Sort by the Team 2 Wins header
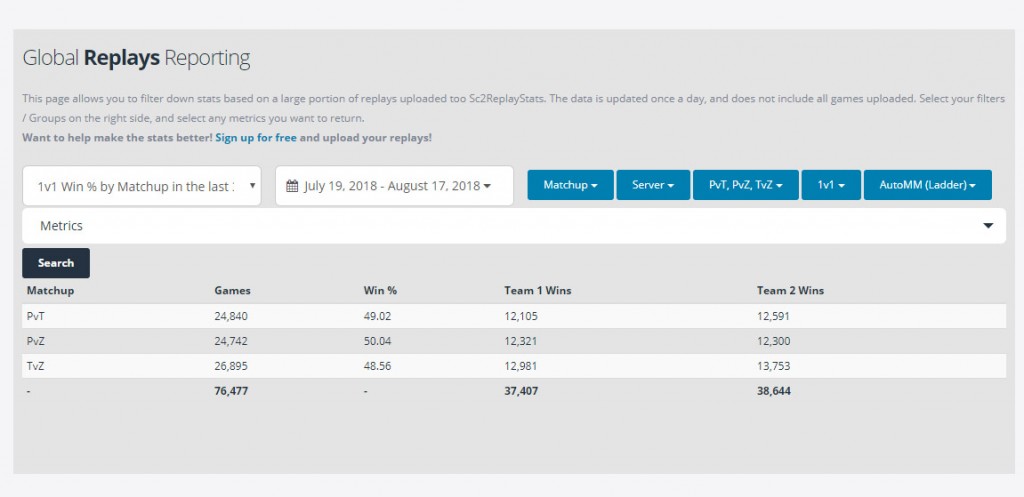Screen dimensions: 1024x497 [x=790, y=291]
